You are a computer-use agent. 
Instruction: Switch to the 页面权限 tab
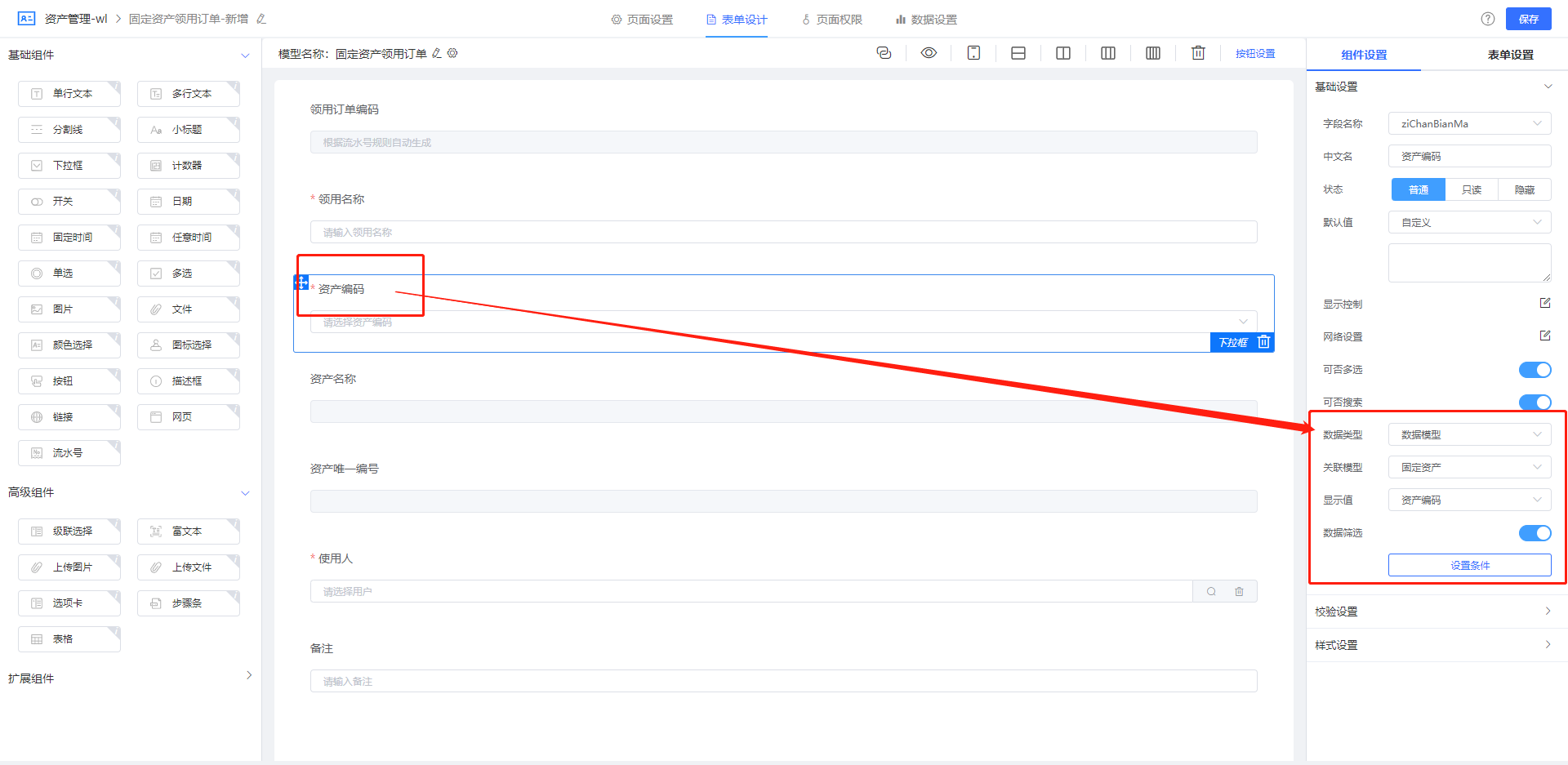(831, 20)
